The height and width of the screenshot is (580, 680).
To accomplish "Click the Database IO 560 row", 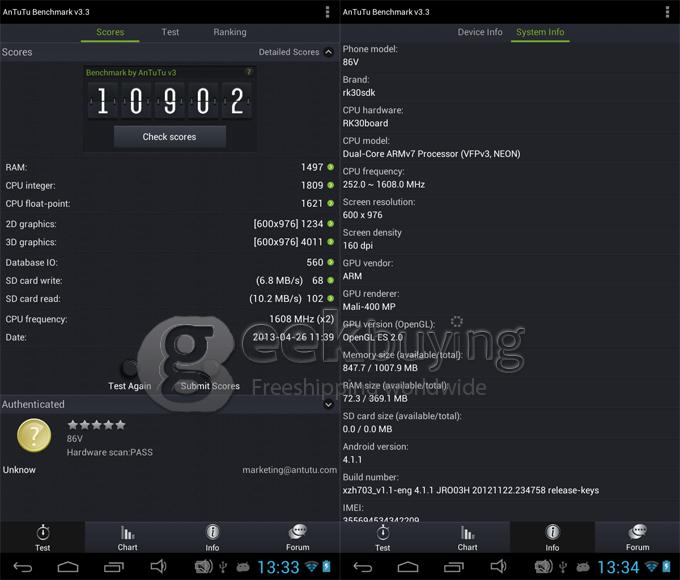I will (170, 262).
